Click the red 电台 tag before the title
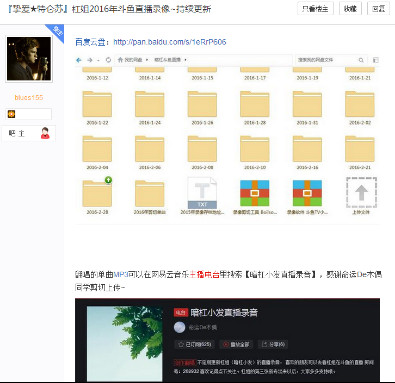 pyautogui.click(x=180, y=313)
